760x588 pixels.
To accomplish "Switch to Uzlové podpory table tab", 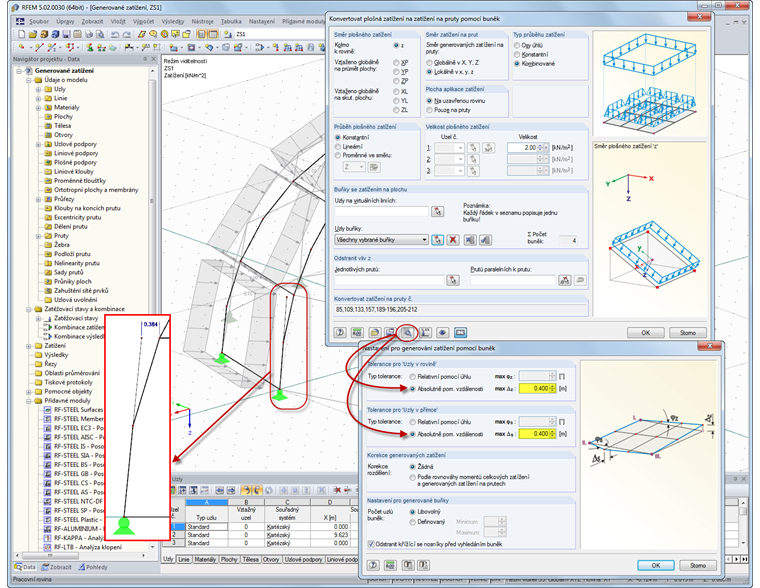I will tap(303, 559).
